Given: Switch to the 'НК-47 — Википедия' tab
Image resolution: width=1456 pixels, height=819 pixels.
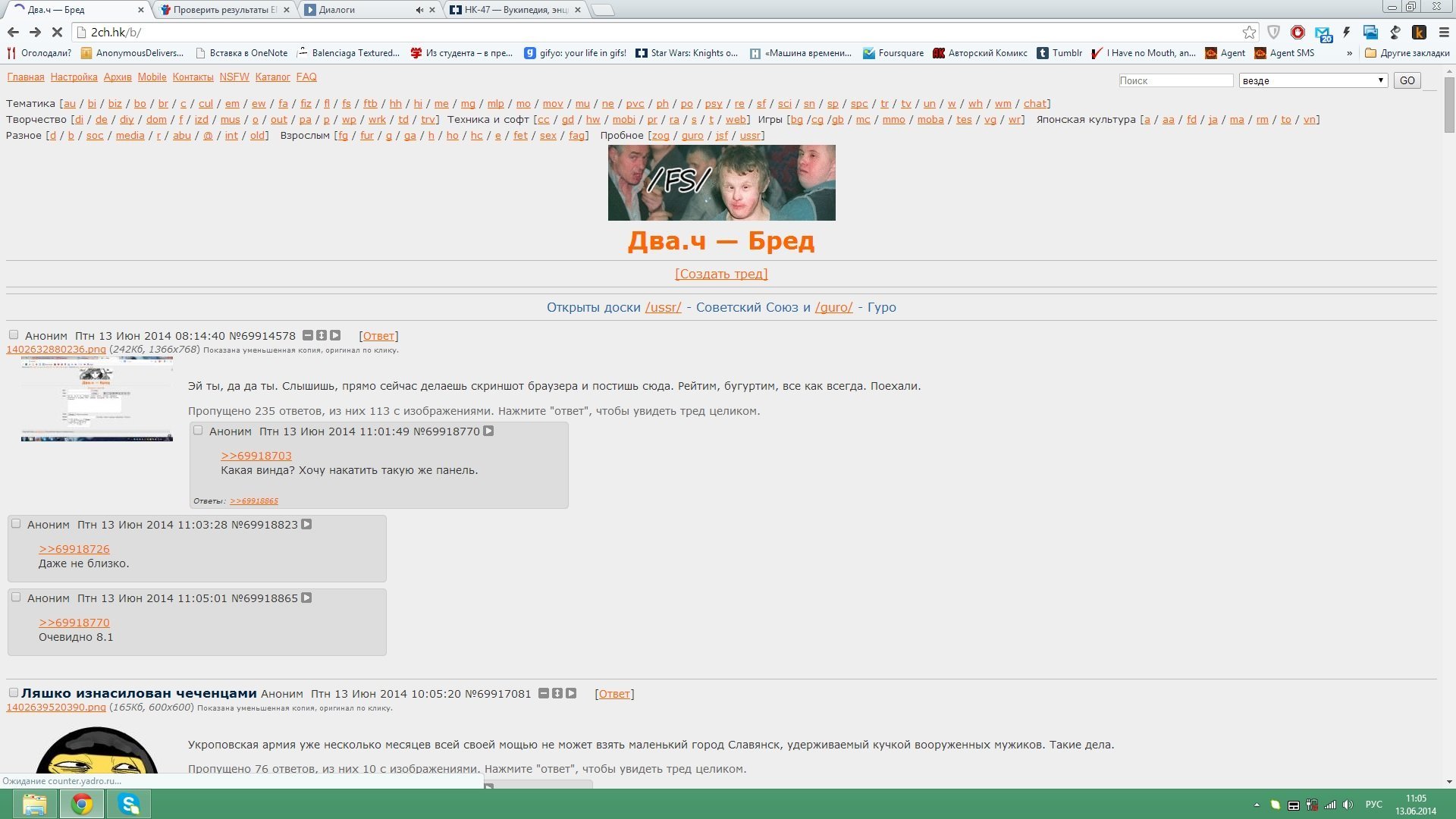Looking at the screenshot, I should click(512, 10).
